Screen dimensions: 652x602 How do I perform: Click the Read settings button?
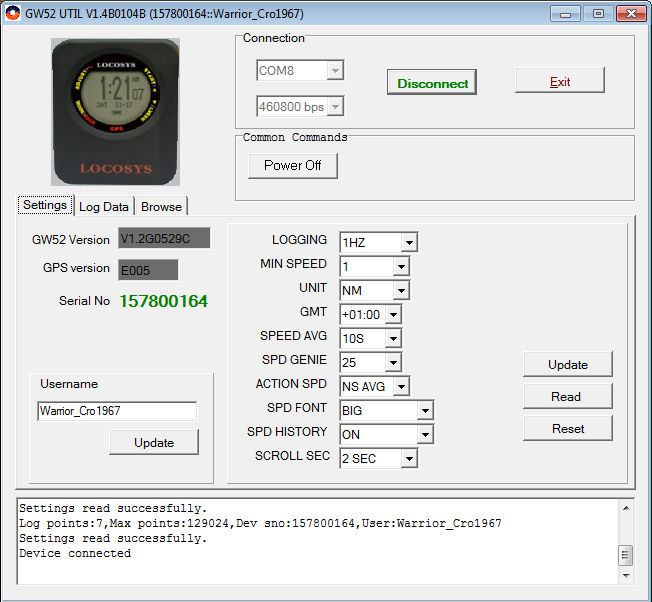566,396
